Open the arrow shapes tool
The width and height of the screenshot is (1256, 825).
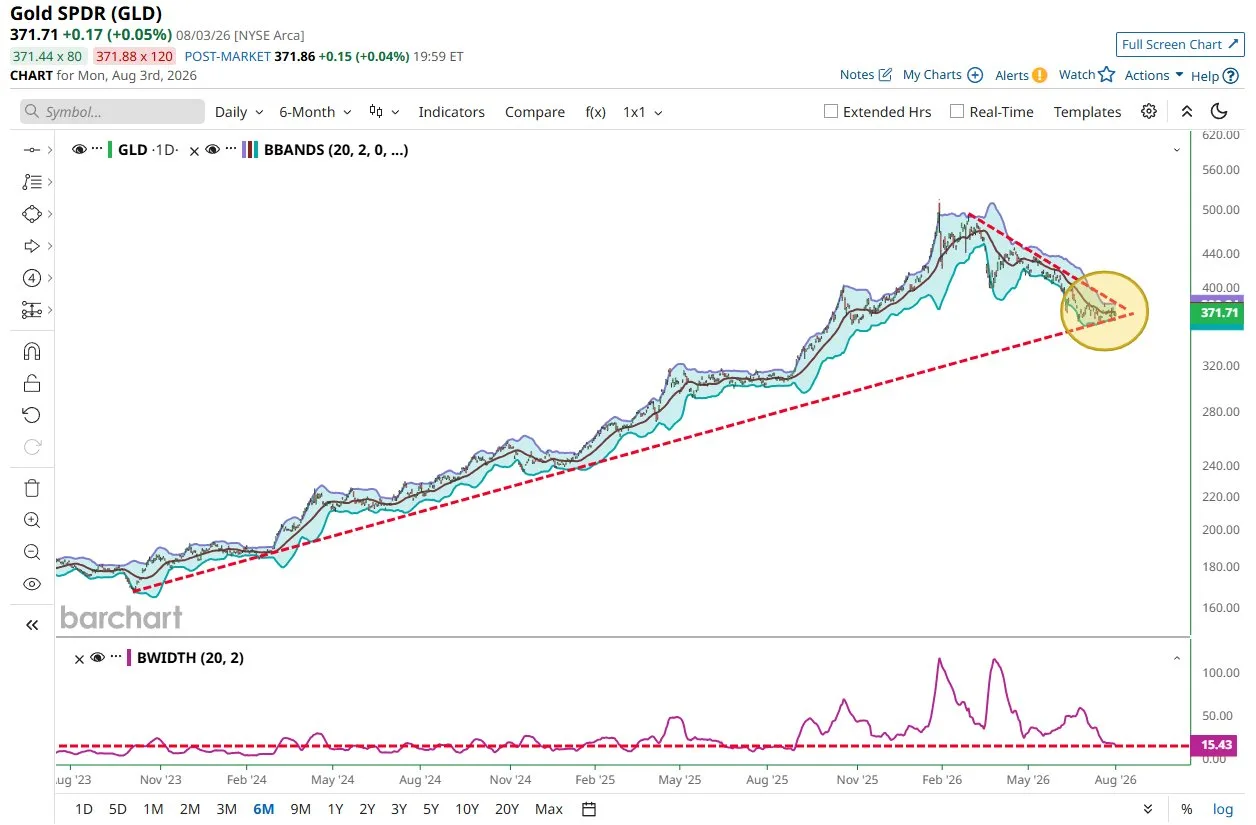coord(31,246)
